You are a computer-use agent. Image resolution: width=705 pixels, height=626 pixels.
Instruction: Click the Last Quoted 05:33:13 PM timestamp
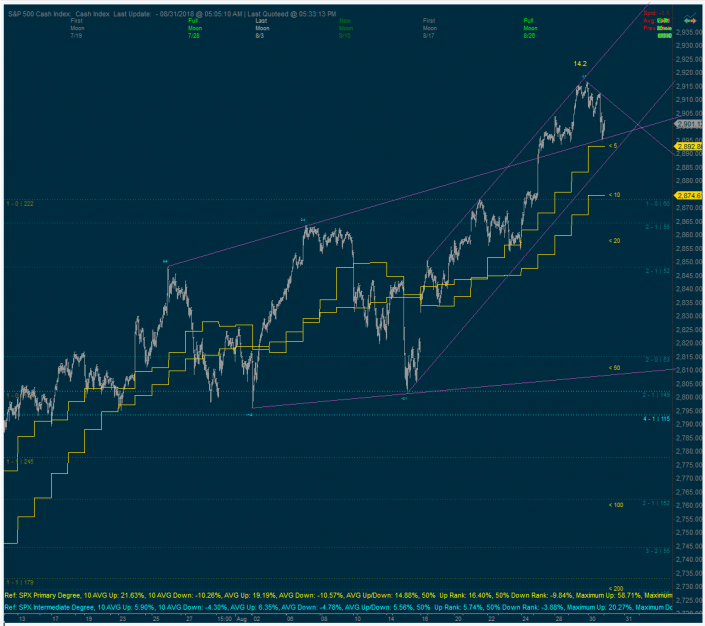(292, 14)
